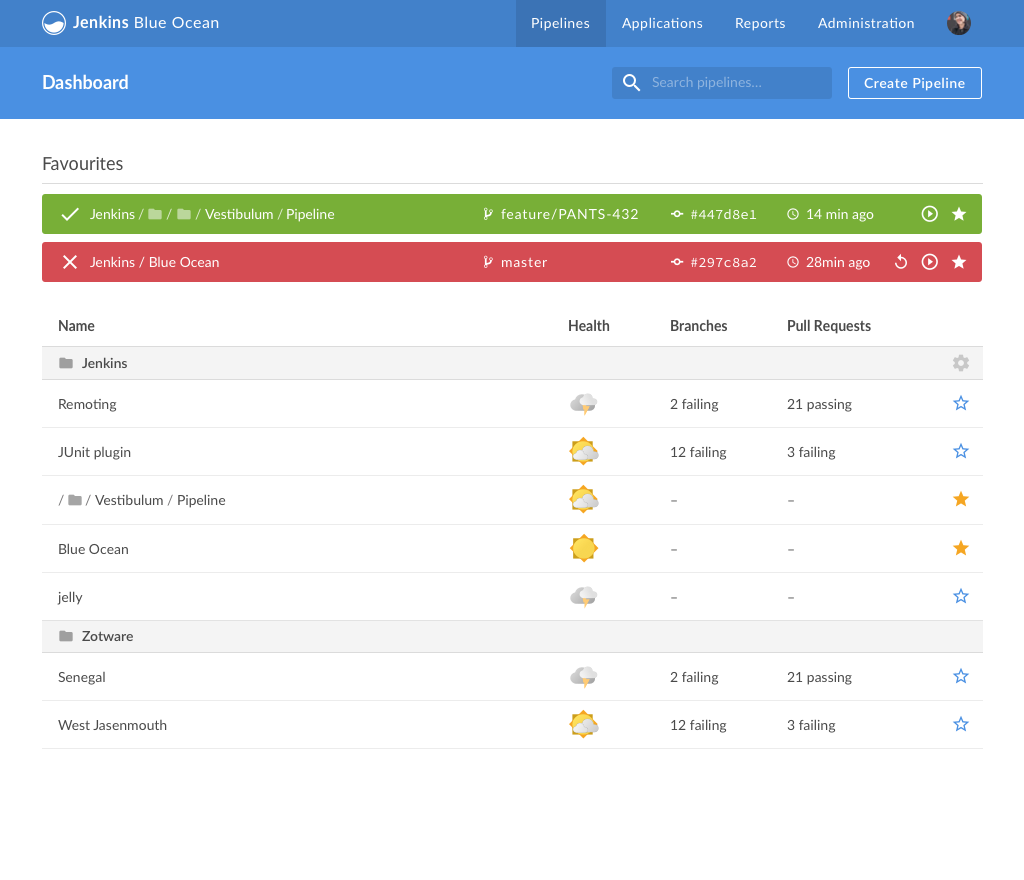Unfavourite Blue Ocean in the pipeline list
The image size is (1024, 880).
click(x=960, y=548)
